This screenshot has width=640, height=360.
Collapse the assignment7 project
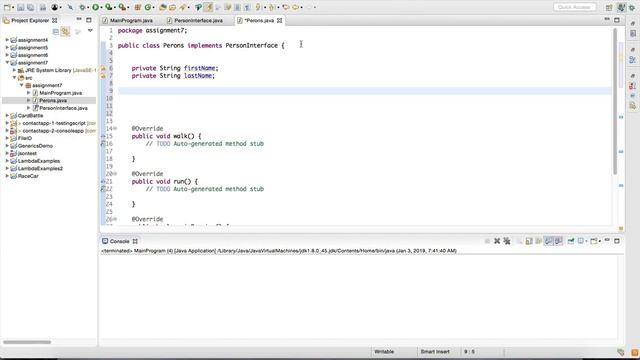point(7,62)
